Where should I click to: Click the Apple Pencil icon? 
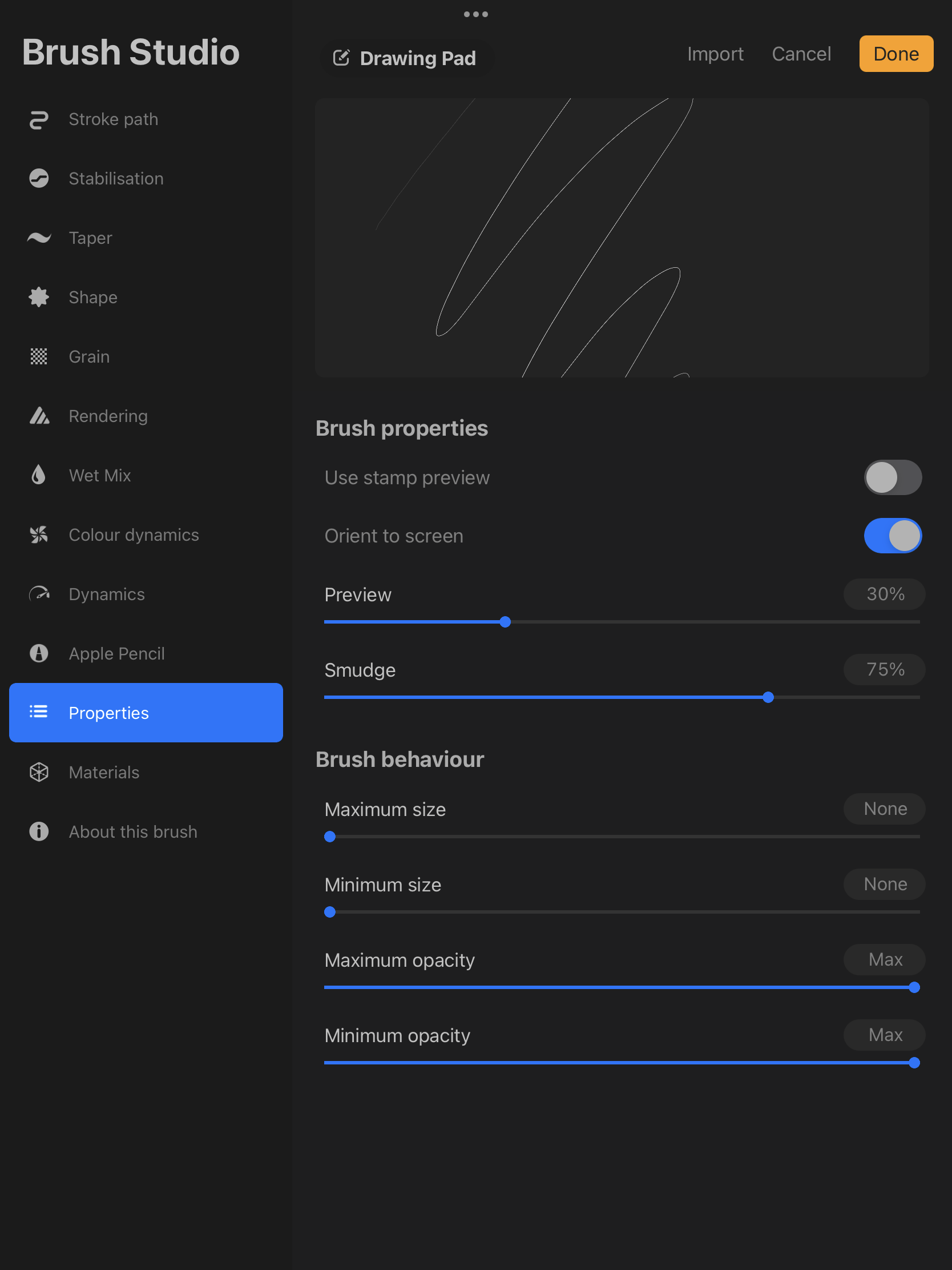[39, 653]
